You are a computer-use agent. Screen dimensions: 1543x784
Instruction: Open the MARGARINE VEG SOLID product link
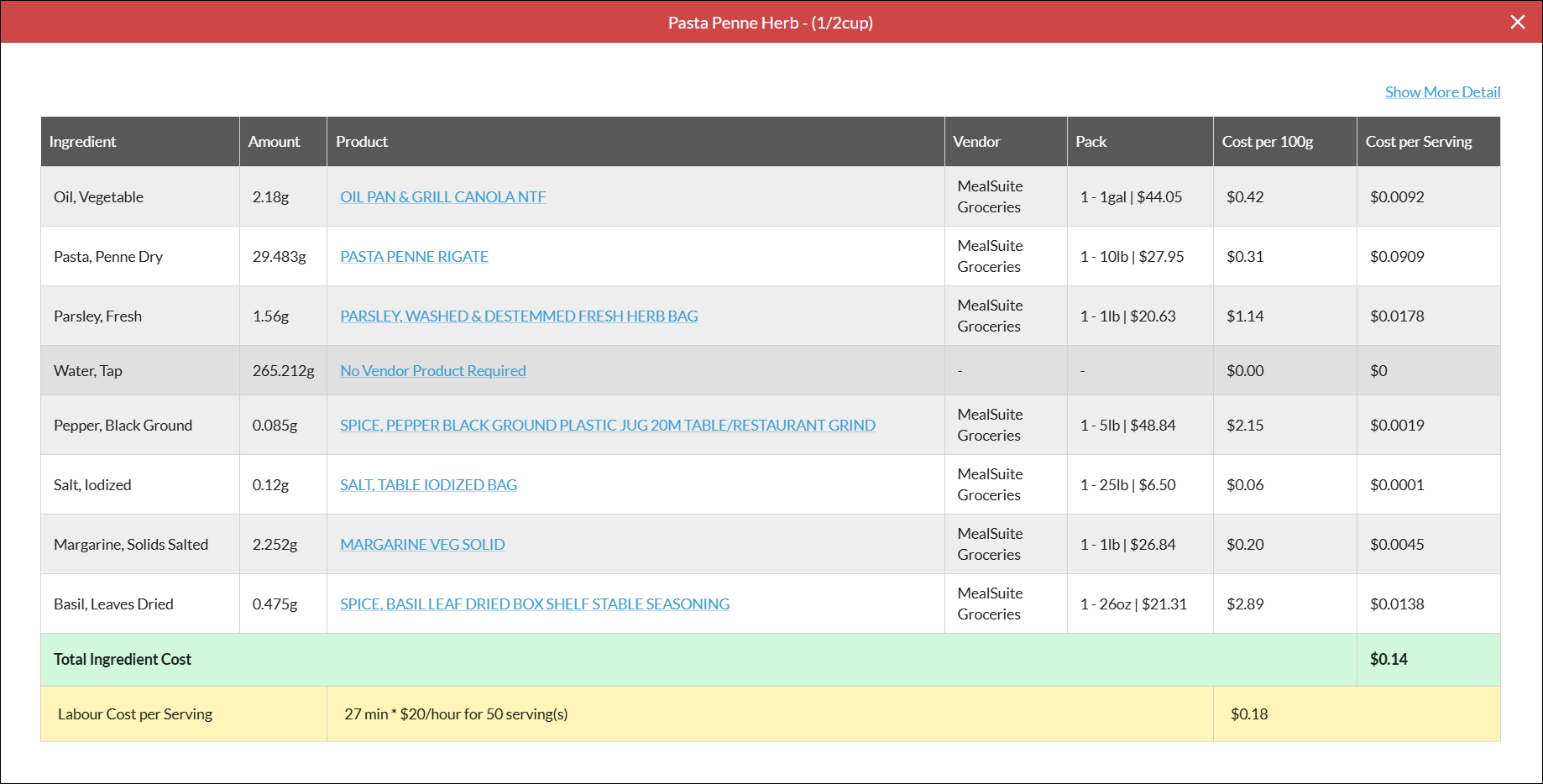[422, 544]
